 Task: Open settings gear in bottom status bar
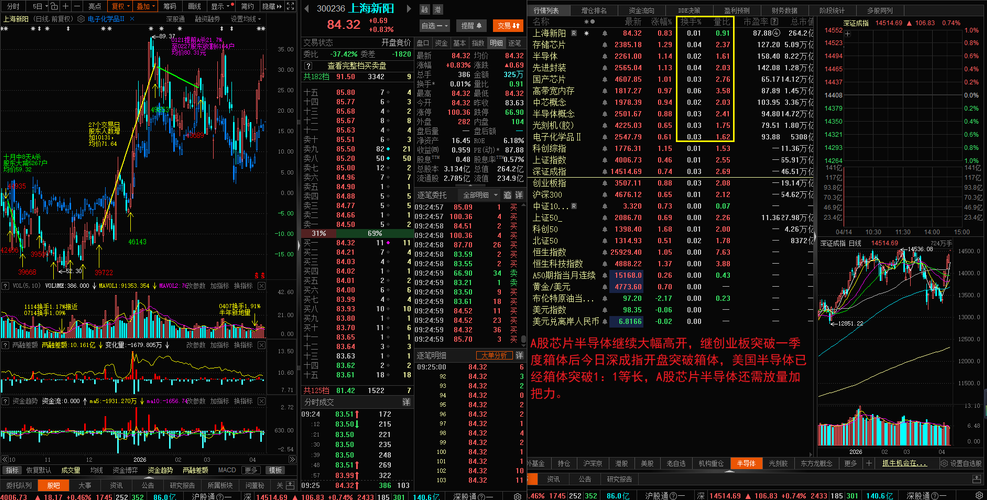(x=979, y=496)
